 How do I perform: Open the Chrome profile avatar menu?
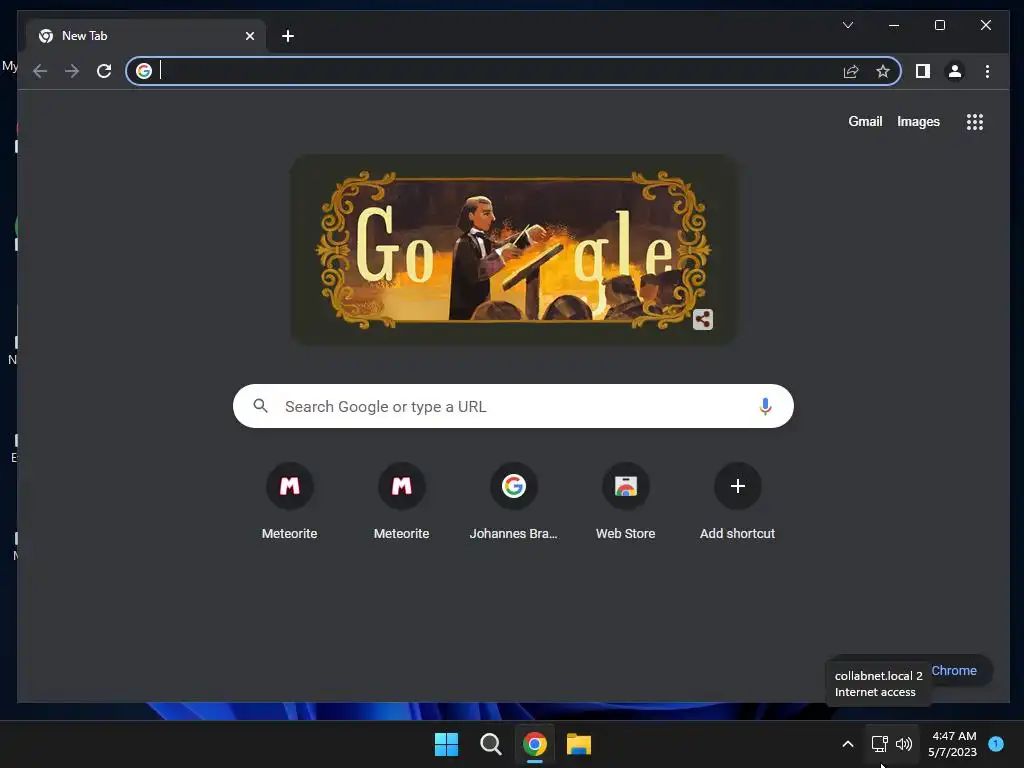click(954, 71)
